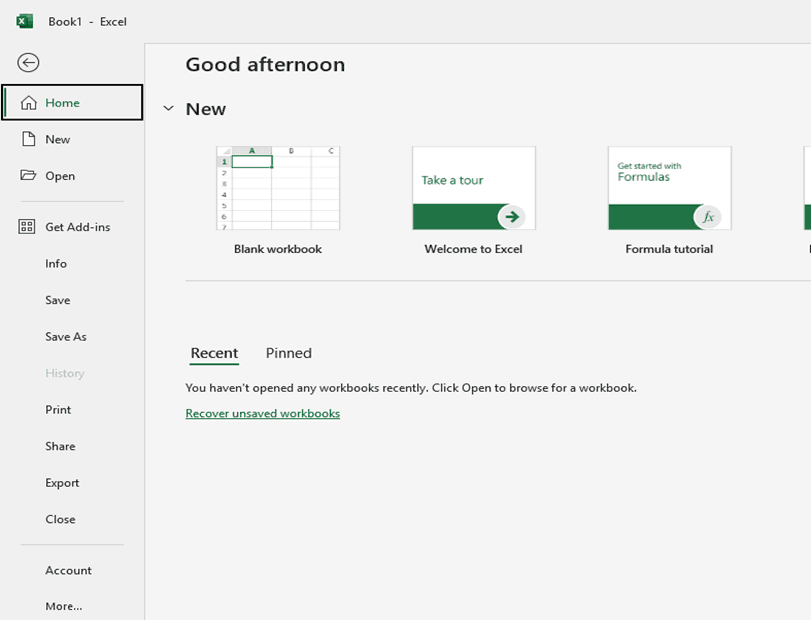The image size is (811, 620).
Task: Open the Info page
Action: tap(56, 264)
